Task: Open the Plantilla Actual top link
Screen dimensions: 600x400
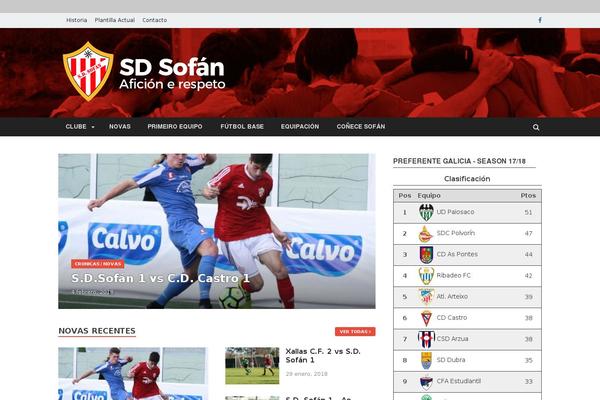Action: [x=115, y=20]
